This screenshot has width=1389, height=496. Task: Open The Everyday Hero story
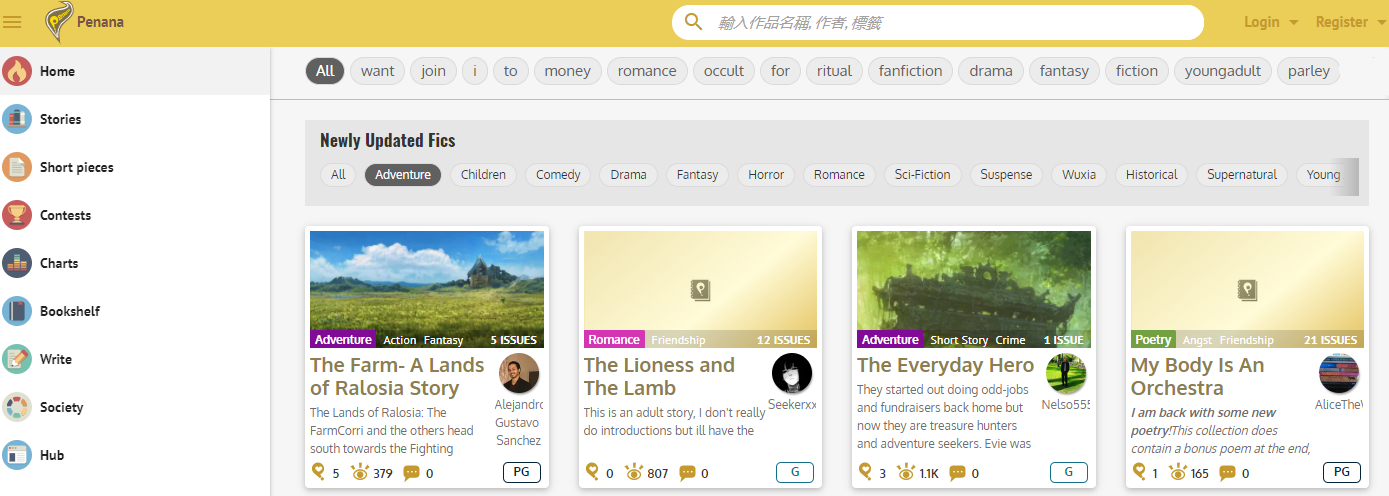pos(945,365)
